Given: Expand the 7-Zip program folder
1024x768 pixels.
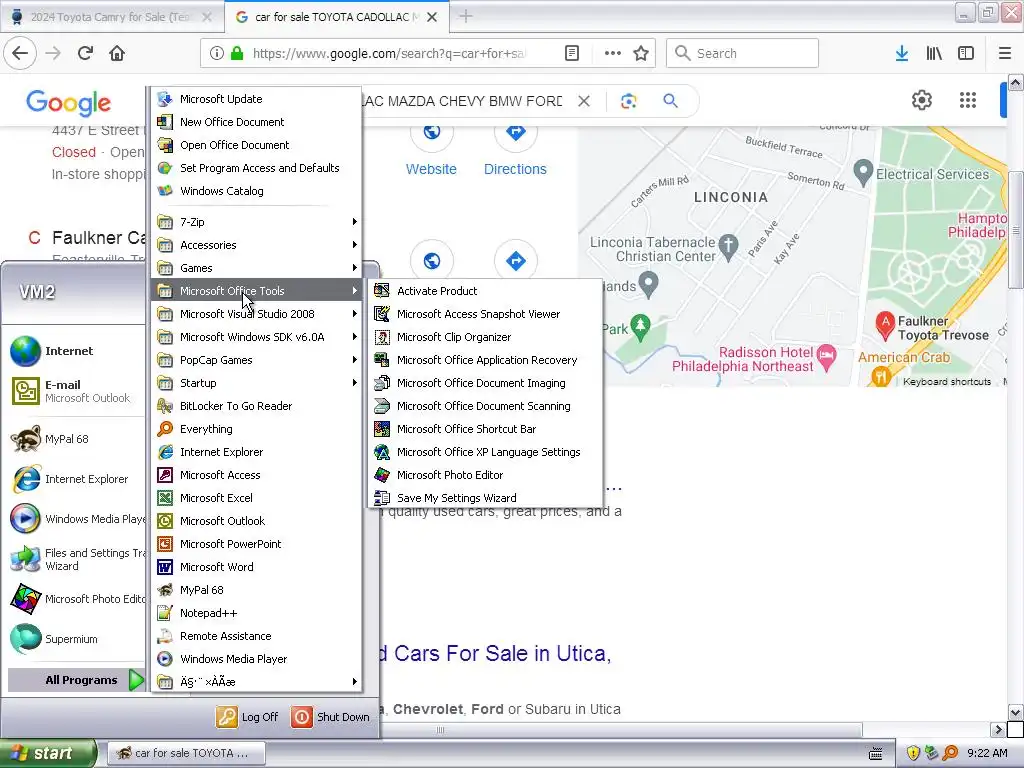Looking at the screenshot, I should 257,222.
